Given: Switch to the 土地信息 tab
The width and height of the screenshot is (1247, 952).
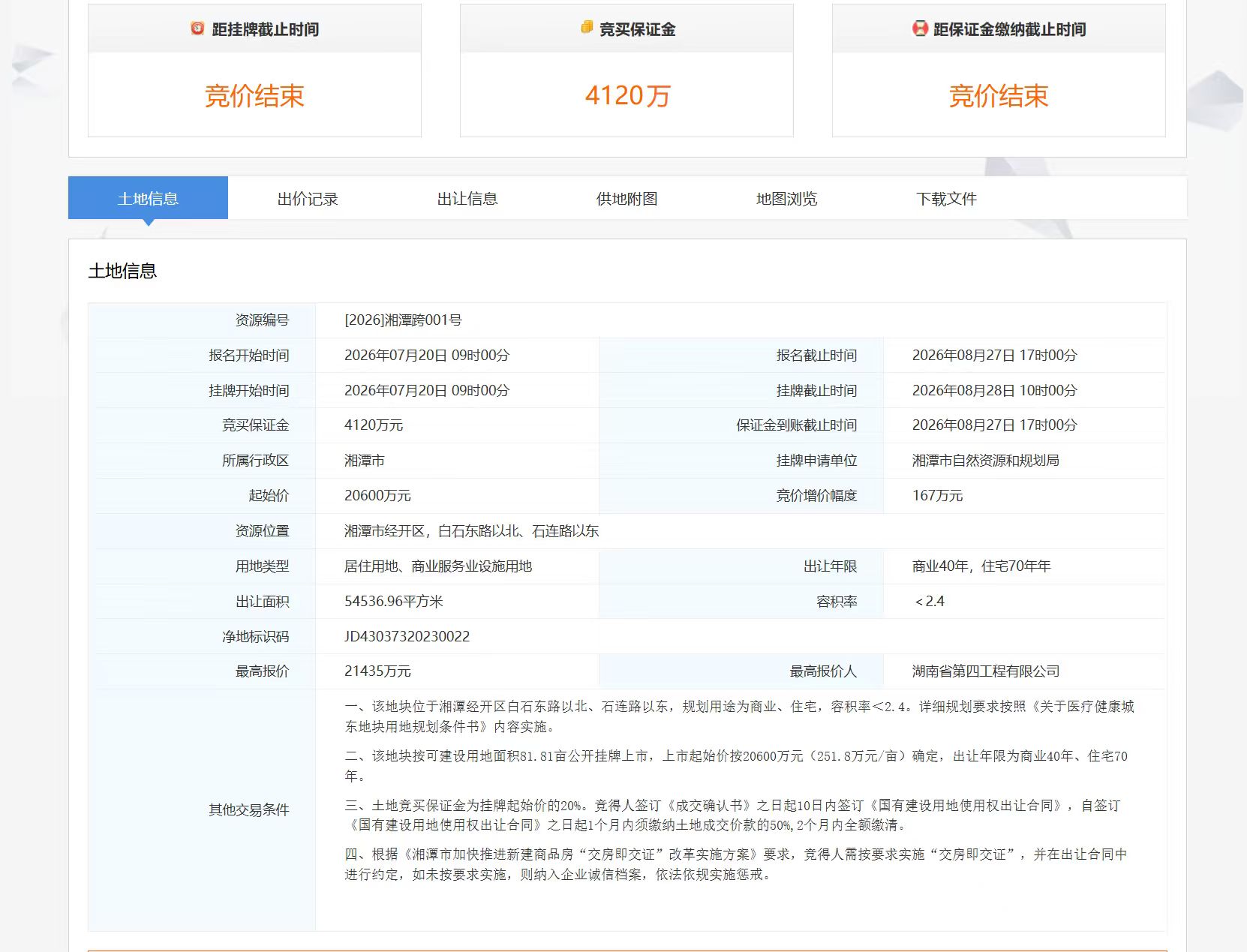Looking at the screenshot, I should coord(148,198).
